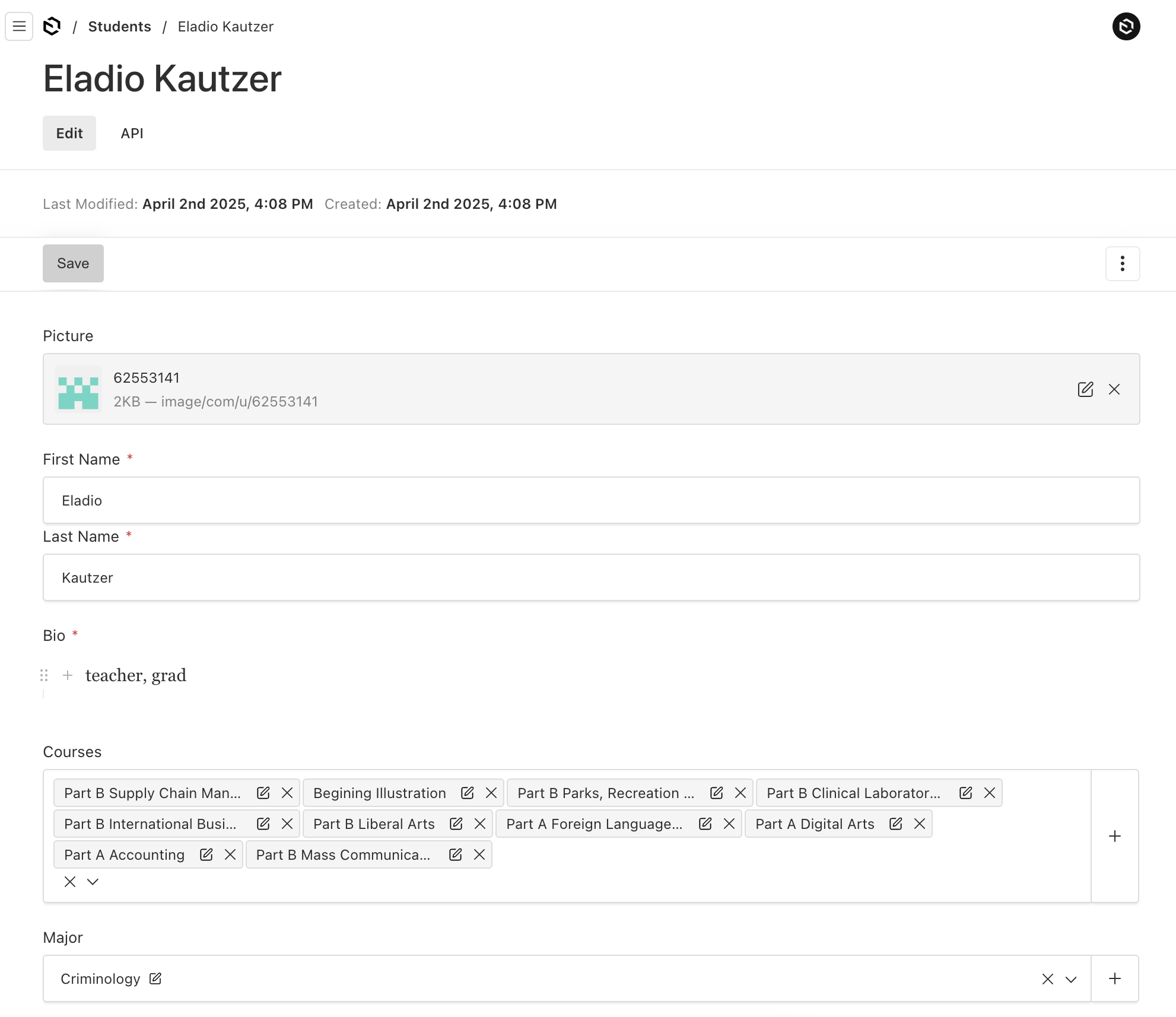Remove the 62553141 picture
Image resolution: width=1176 pixels, height=1017 pixels.
[x=1114, y=389]
